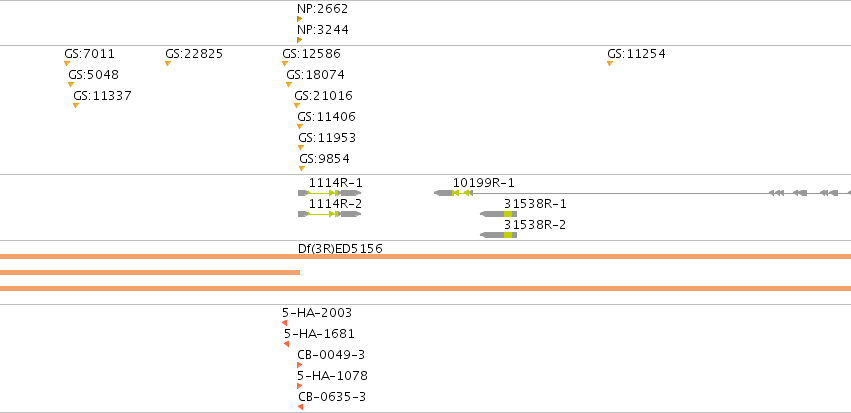Select the GS:9854 insertion label
Viewport: 851px width, 413px height.
pyautogui.click(x=325, y=160)
